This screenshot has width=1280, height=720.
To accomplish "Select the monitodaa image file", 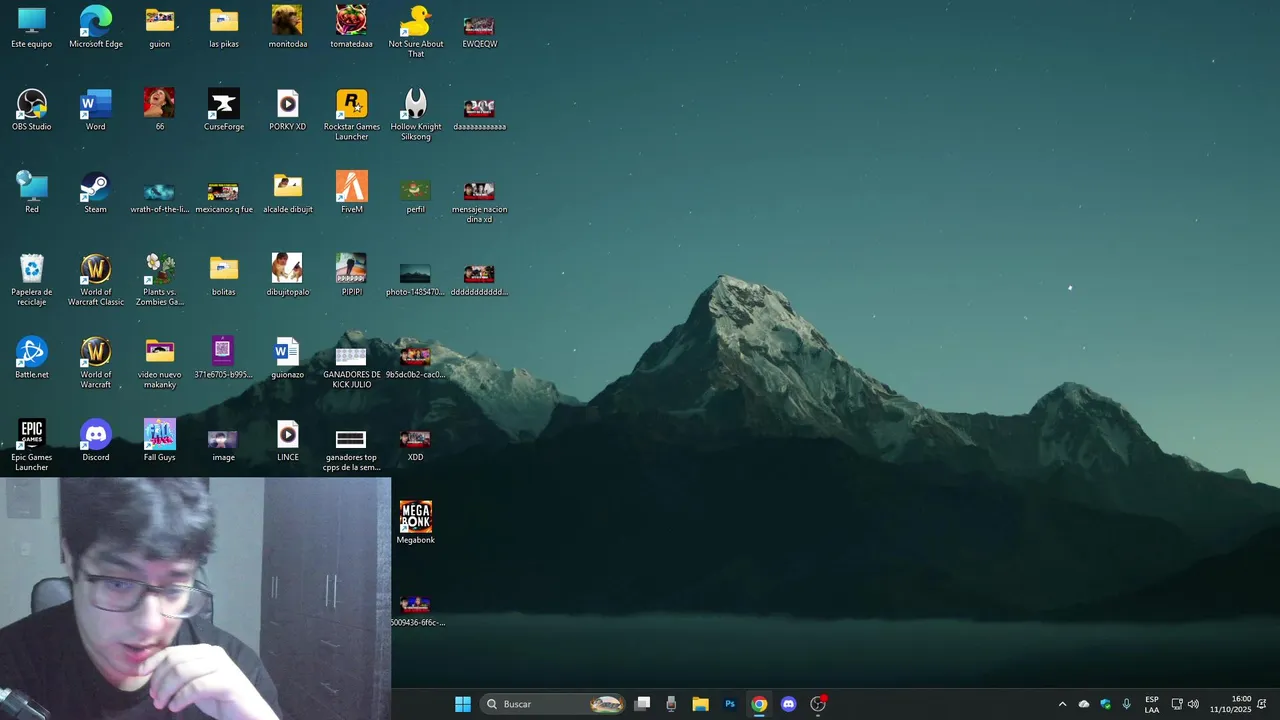I will click(288, 27).
